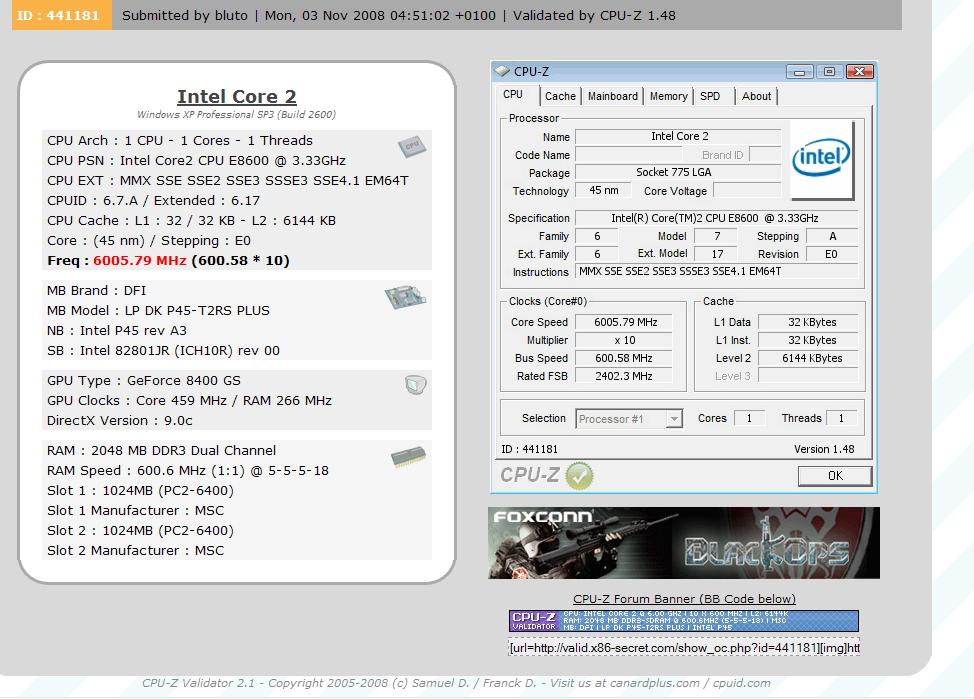
Task: Switch to the Mainboard tab
Action: [612, 96]
